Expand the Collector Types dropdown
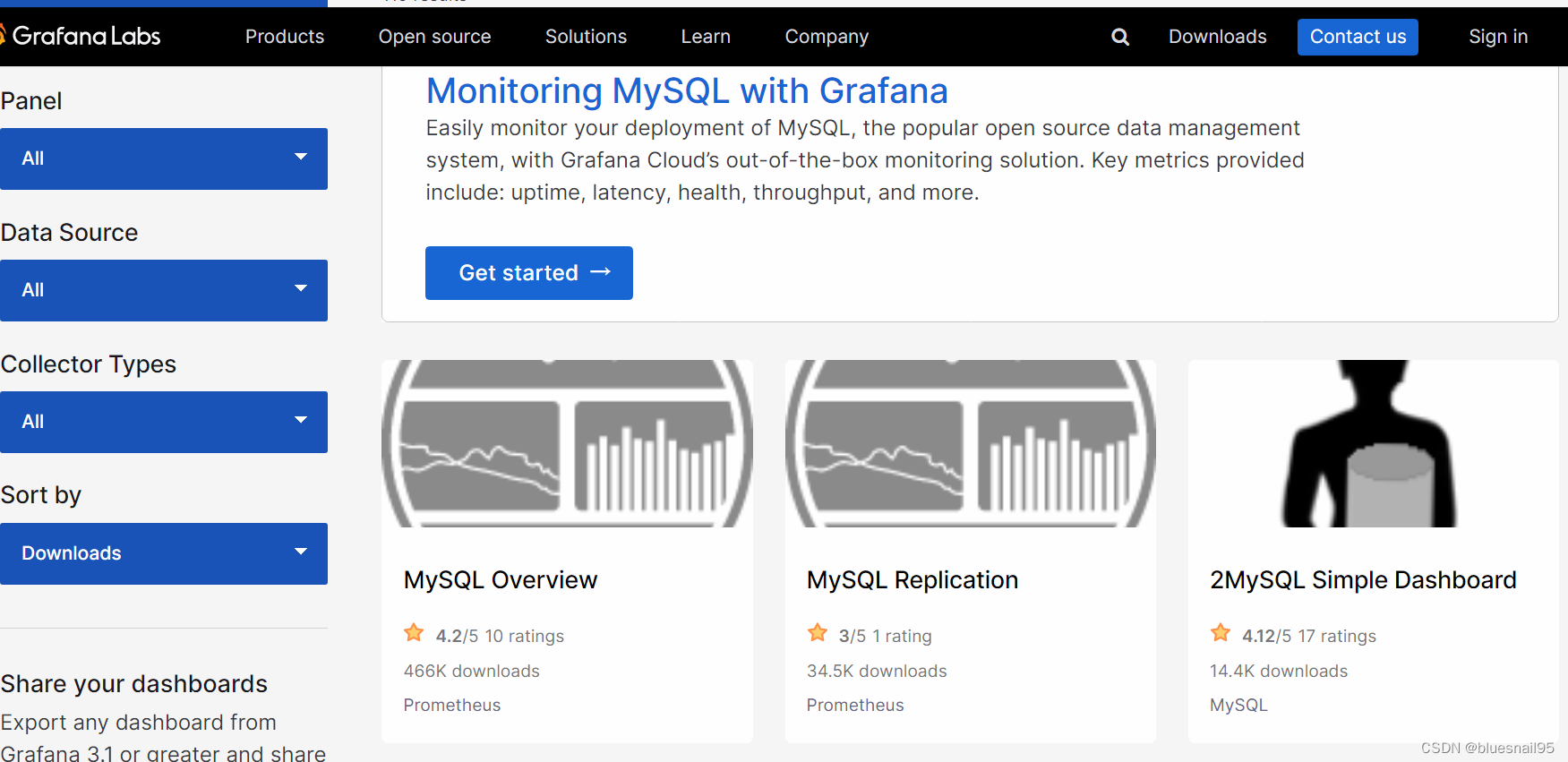 [x=164, y=422]
